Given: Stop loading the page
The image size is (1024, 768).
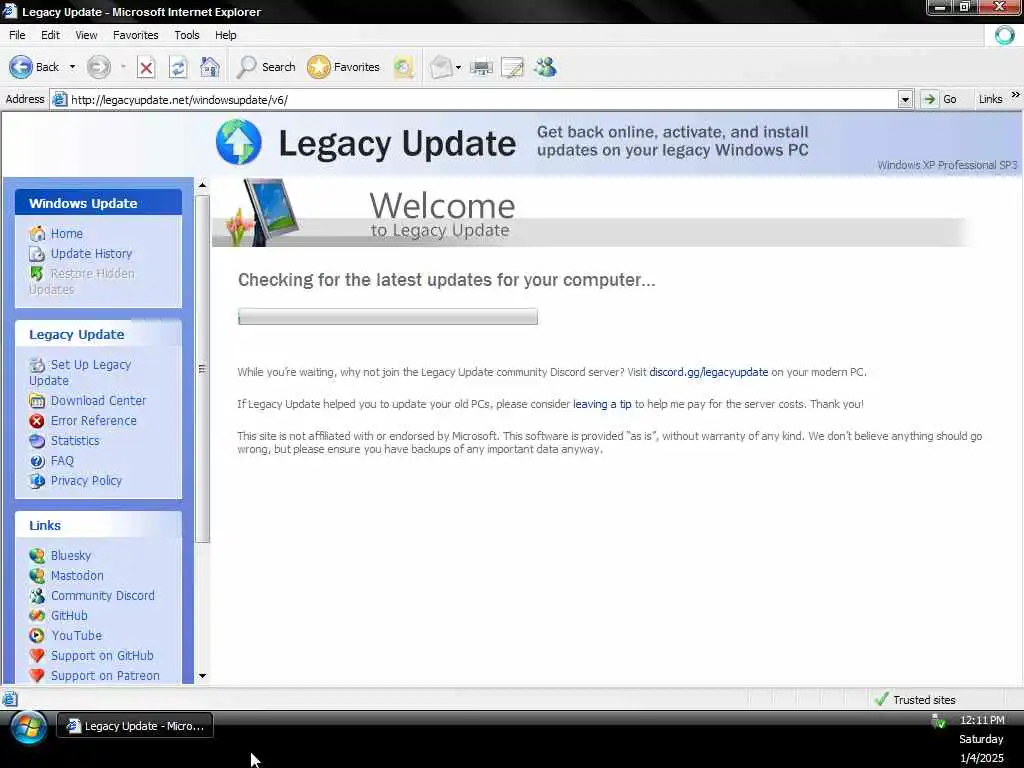Looking at the screenshot, I should (x=146, y=67).
